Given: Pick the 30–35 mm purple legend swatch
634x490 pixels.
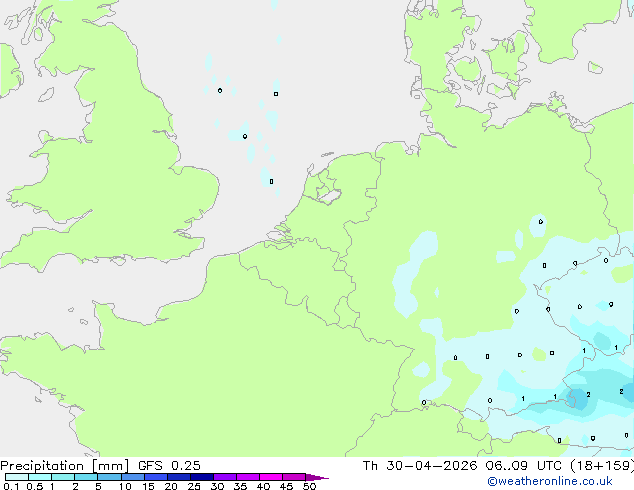Looking at the screenshot, I should (224, 477).
